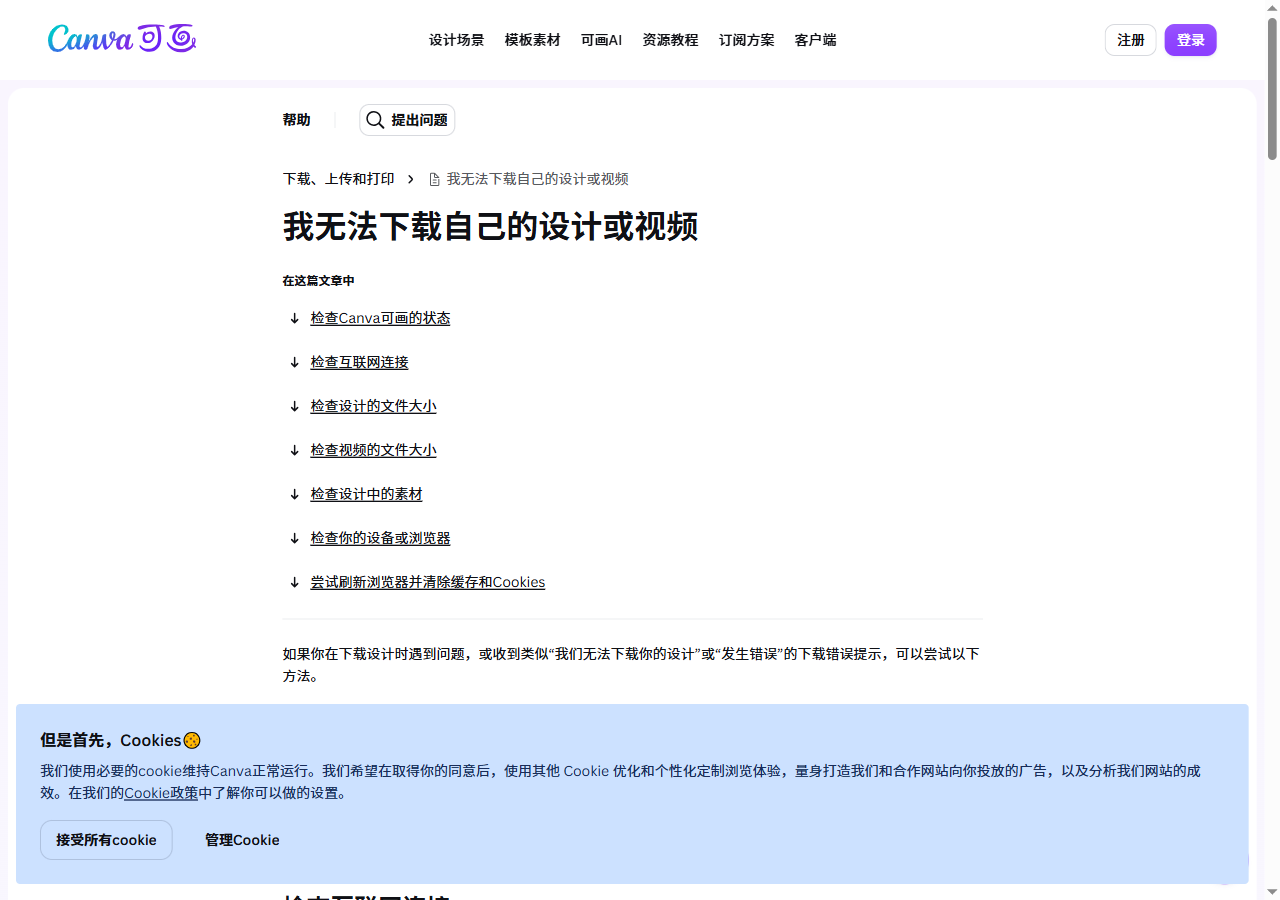1280x900 pixels.
Task: Jump to 尝试刷新浏览器并清除缓存和Cookies section
Action: click(428, 582)
